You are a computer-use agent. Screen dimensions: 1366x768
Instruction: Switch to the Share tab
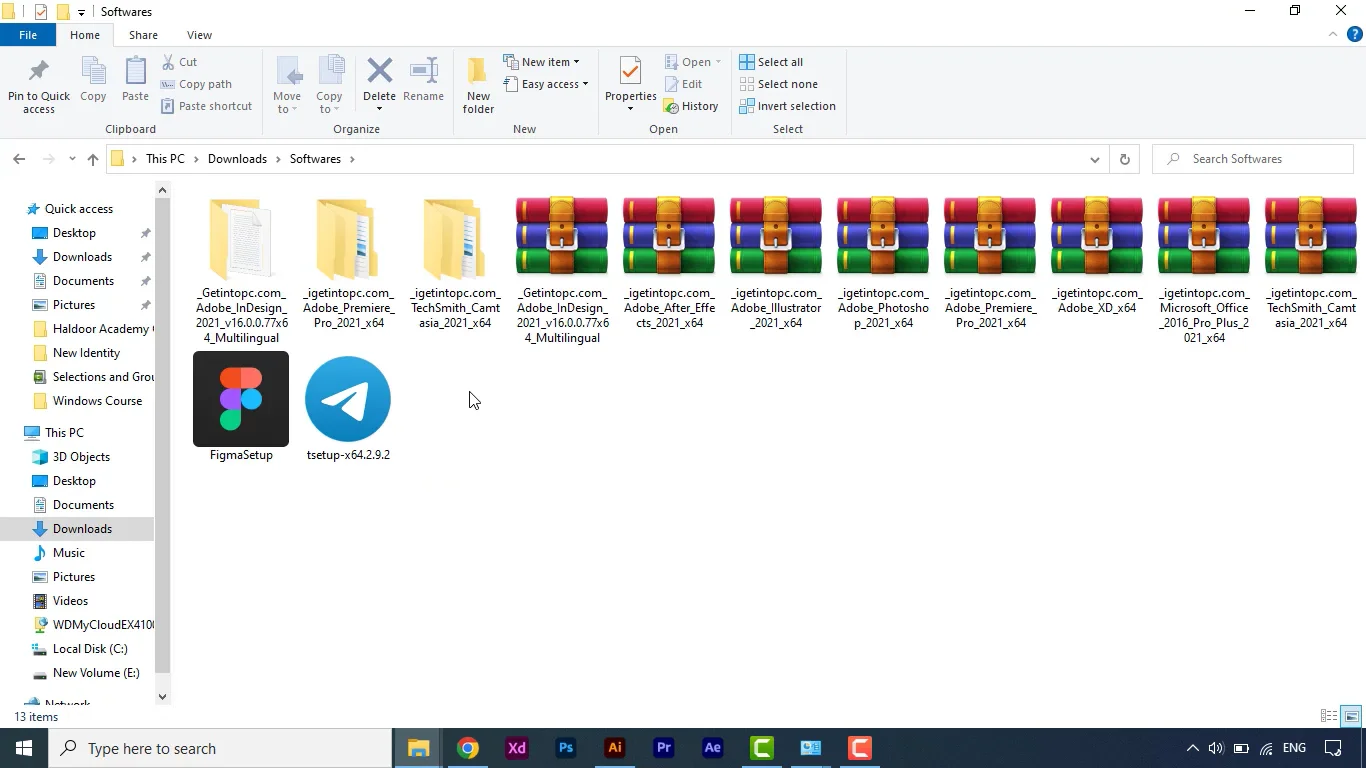tap(143, 35)
